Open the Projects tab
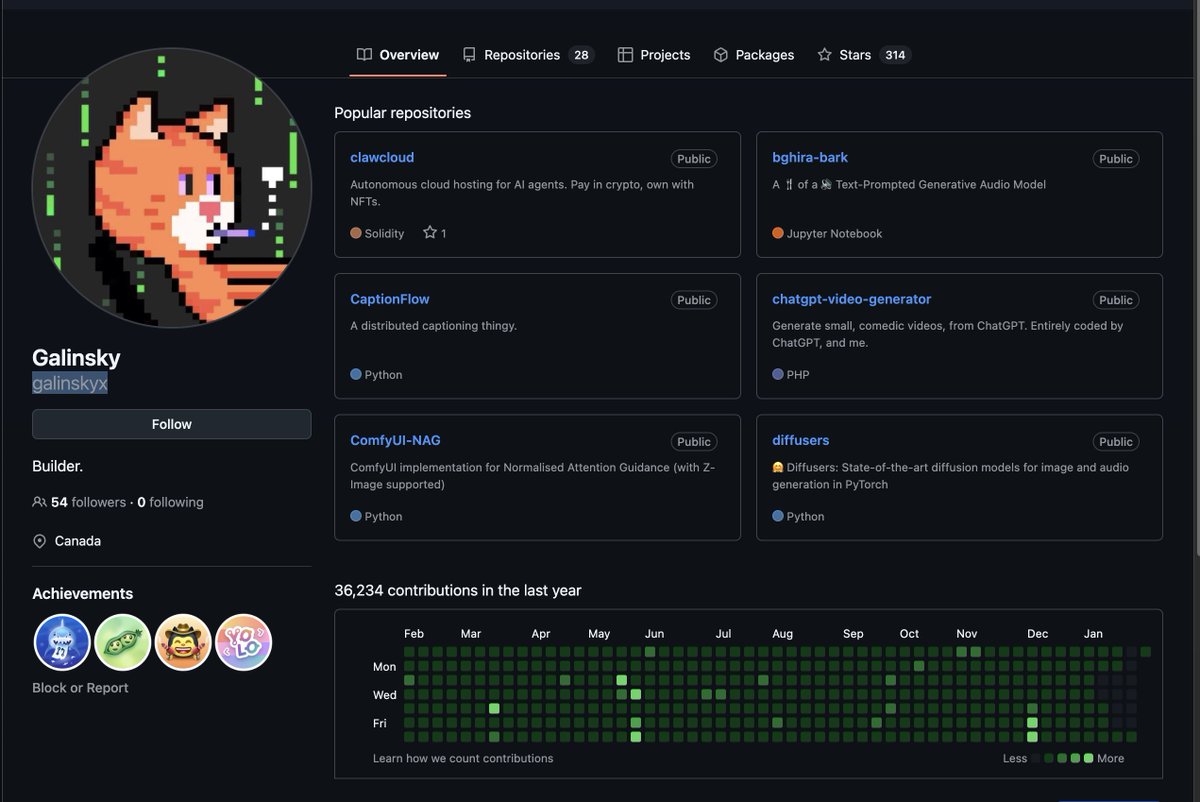The image size is (1200, 802). 654,55
